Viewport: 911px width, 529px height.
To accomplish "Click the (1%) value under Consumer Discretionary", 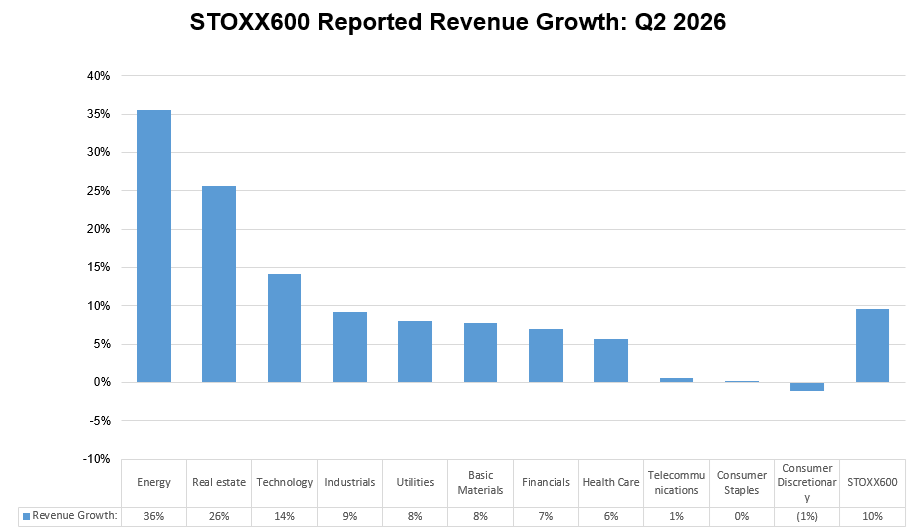I will click(807, 516).
